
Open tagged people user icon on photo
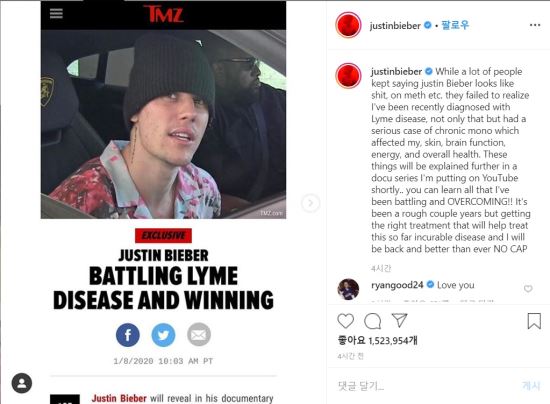coord(22,383)
